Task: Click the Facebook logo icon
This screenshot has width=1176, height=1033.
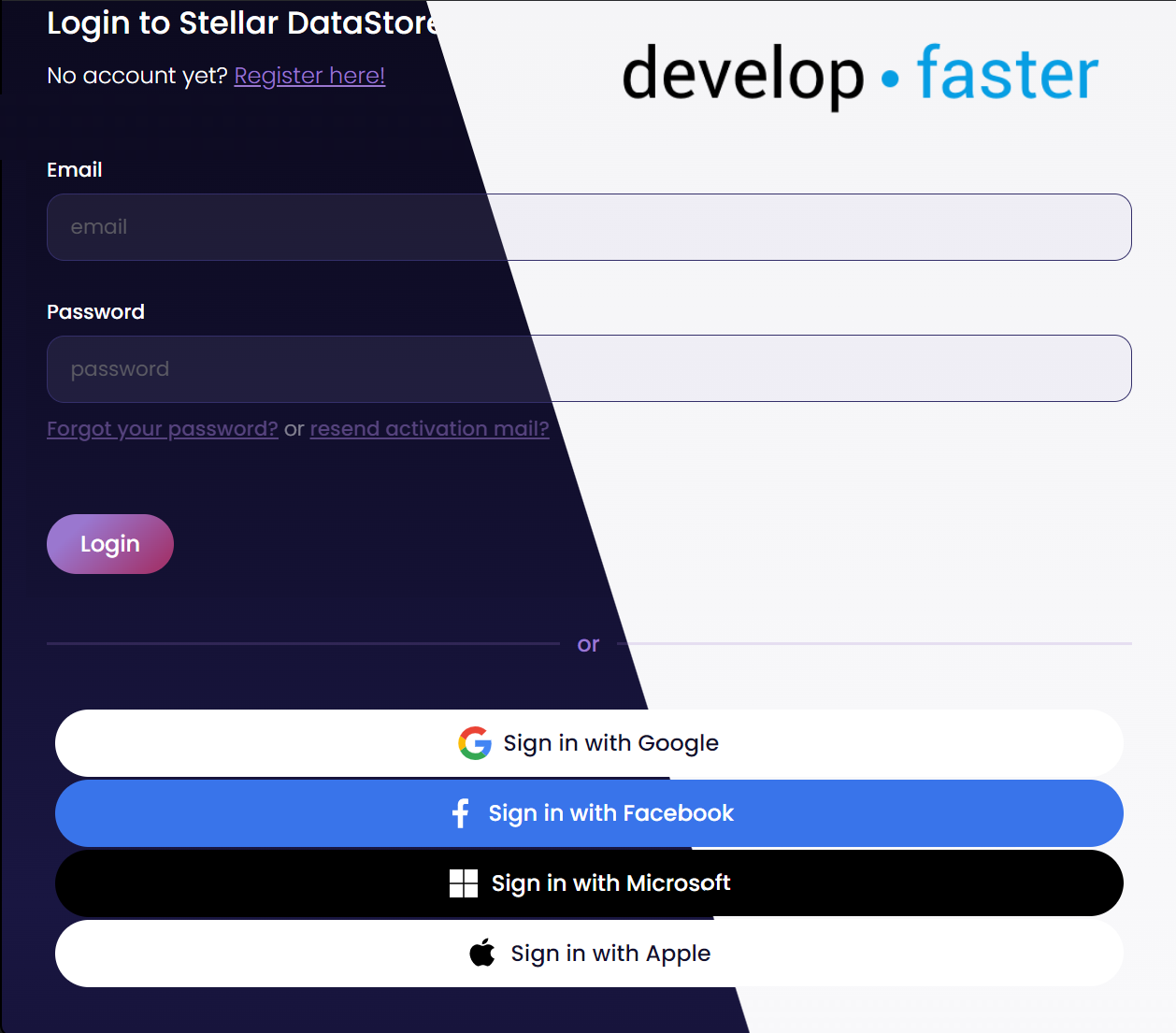Action: tap(460, 813)
